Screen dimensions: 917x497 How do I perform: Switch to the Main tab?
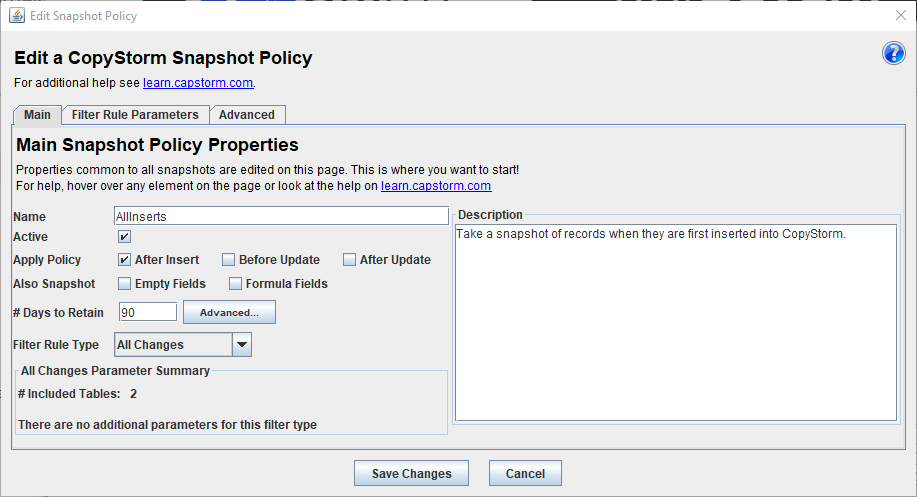(37, 115)
